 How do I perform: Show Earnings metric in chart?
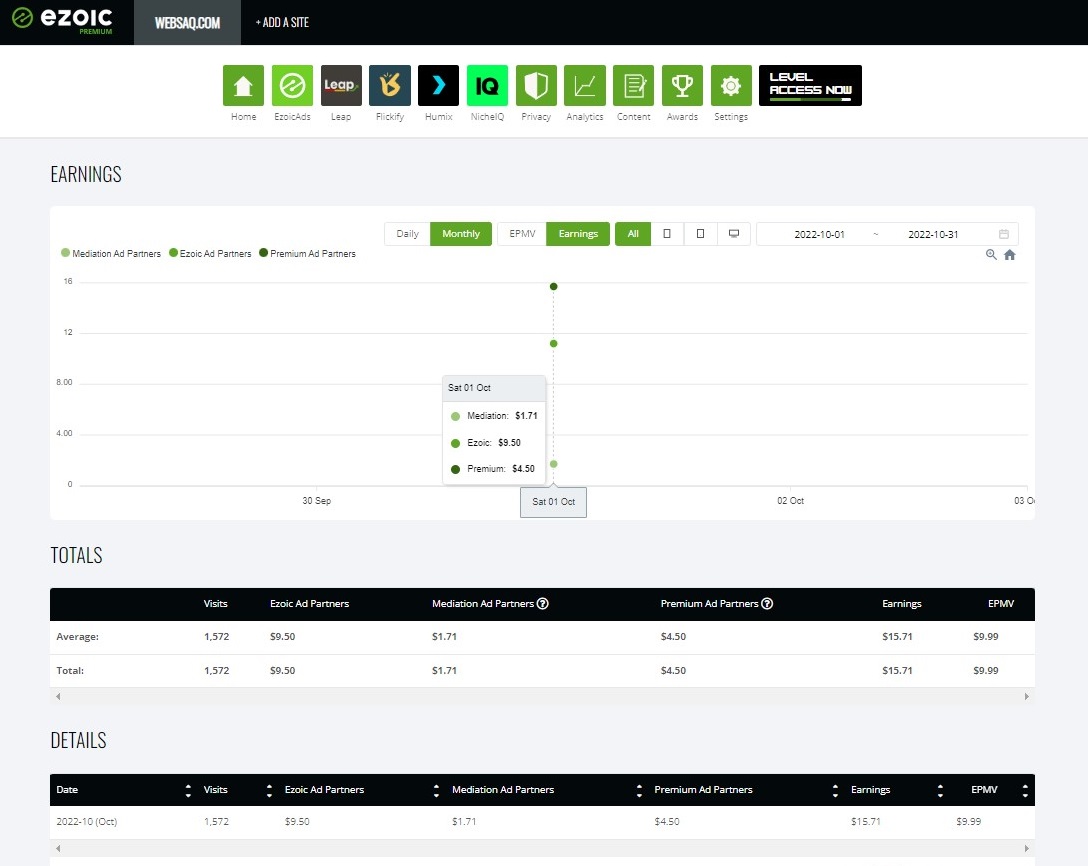click(x=578, y=234)
